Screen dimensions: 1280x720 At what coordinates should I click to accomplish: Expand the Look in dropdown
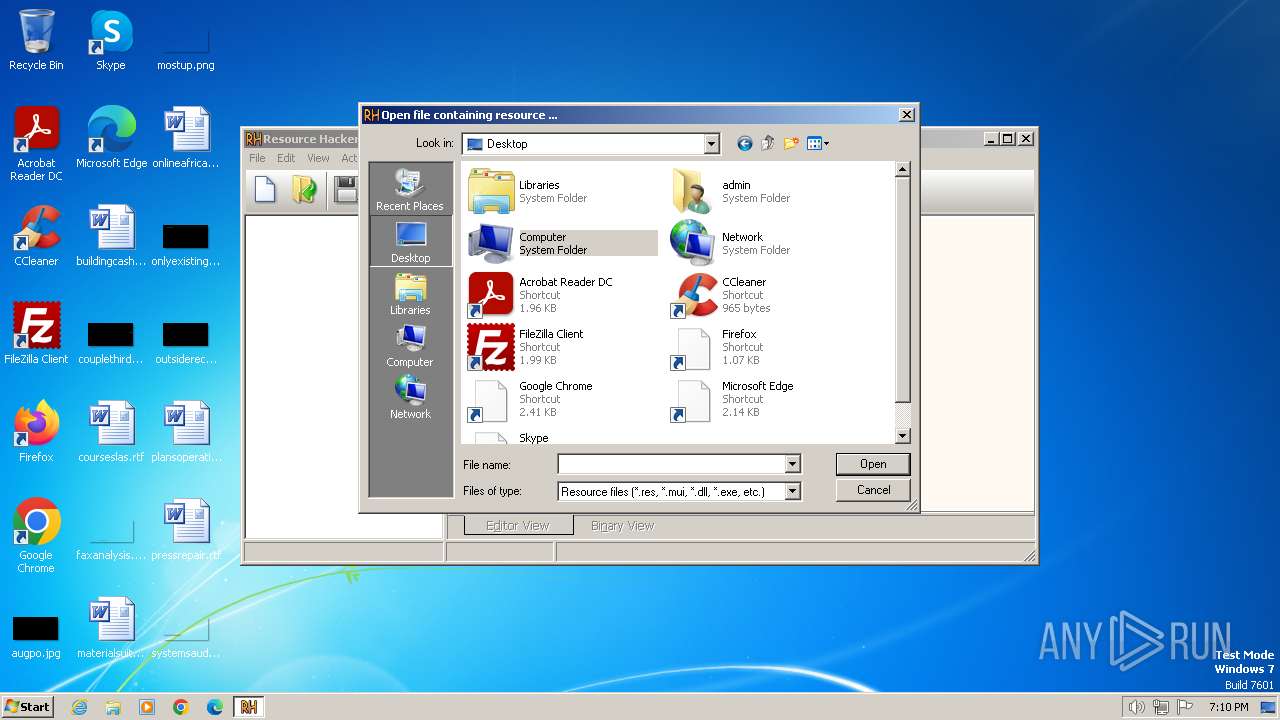(711, 144)
